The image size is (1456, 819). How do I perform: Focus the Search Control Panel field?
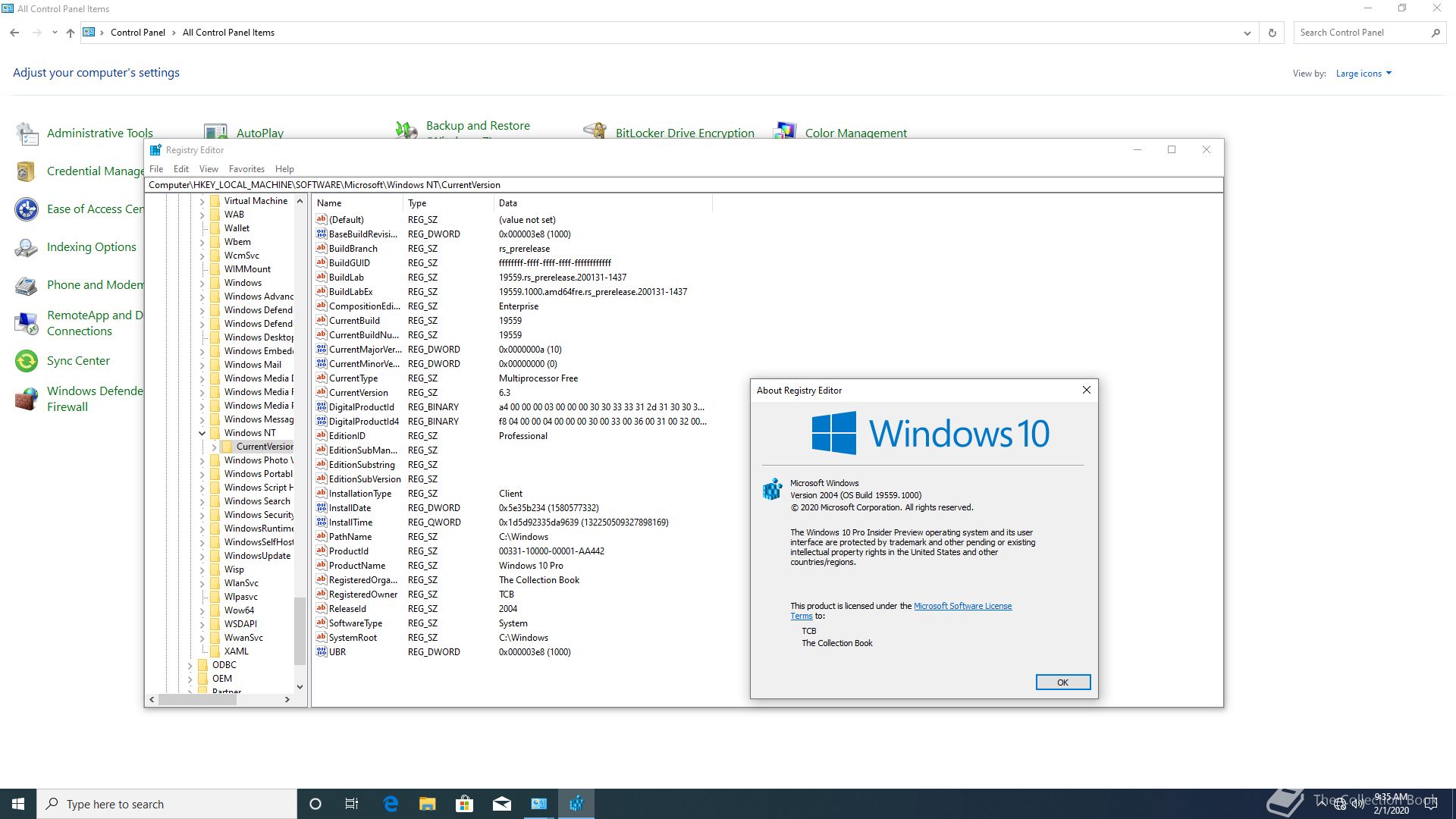click(x=1361, y=33)
